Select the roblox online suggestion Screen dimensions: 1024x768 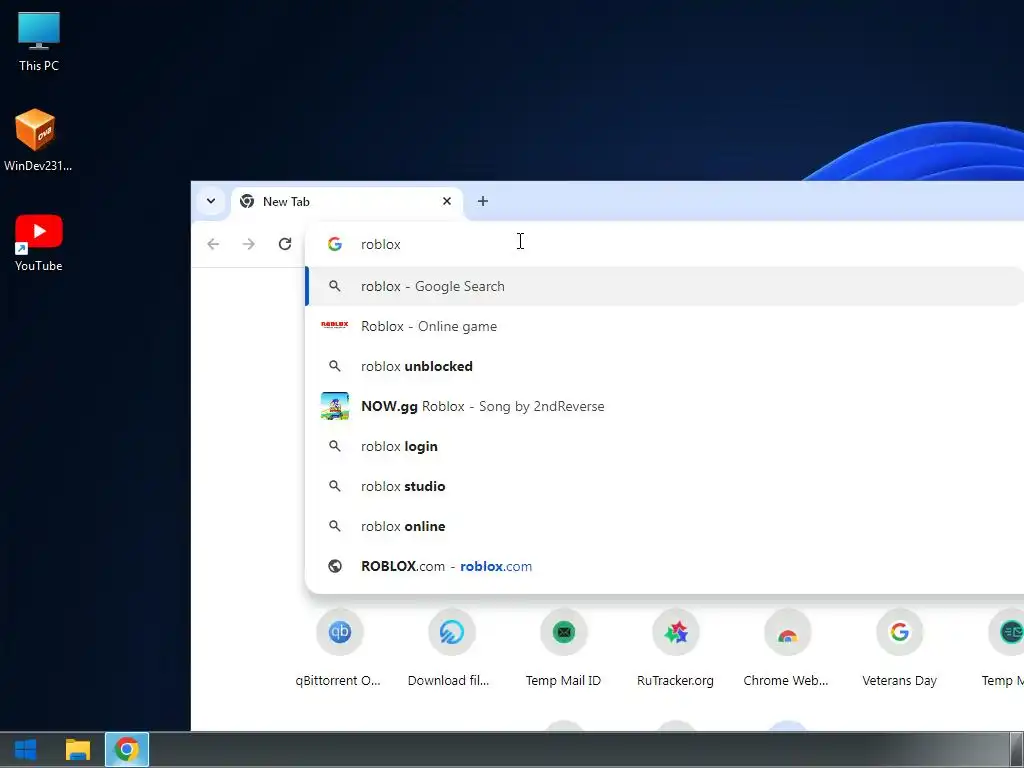point(665,526)
